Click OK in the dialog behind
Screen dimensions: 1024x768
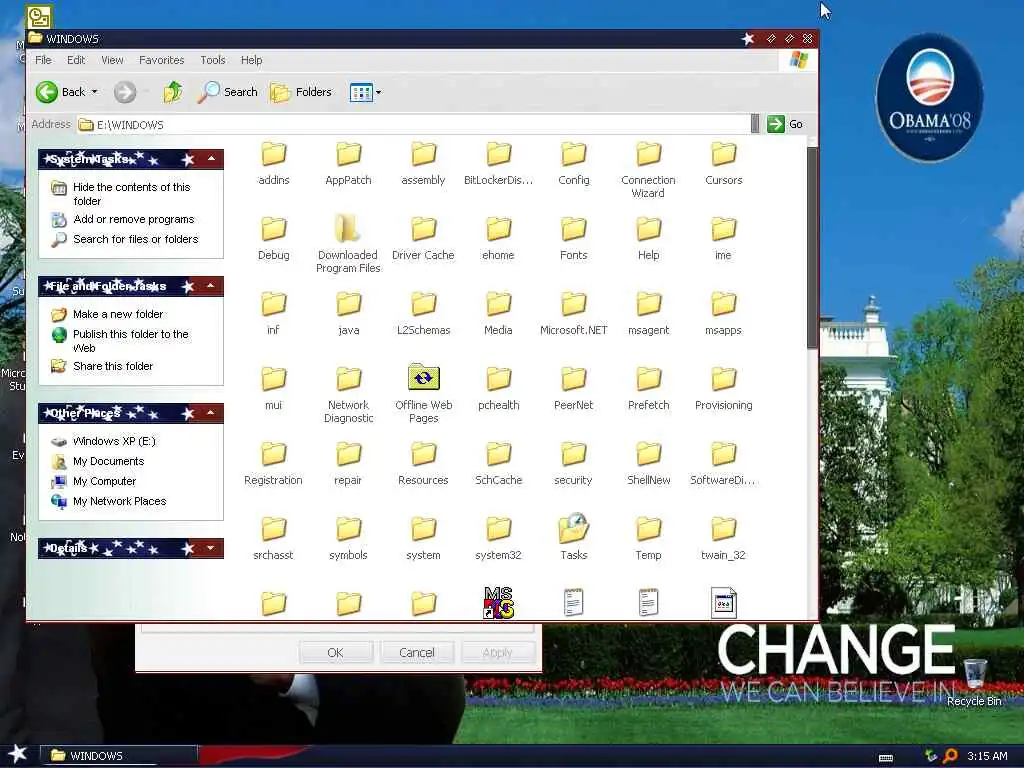[336, 652]
